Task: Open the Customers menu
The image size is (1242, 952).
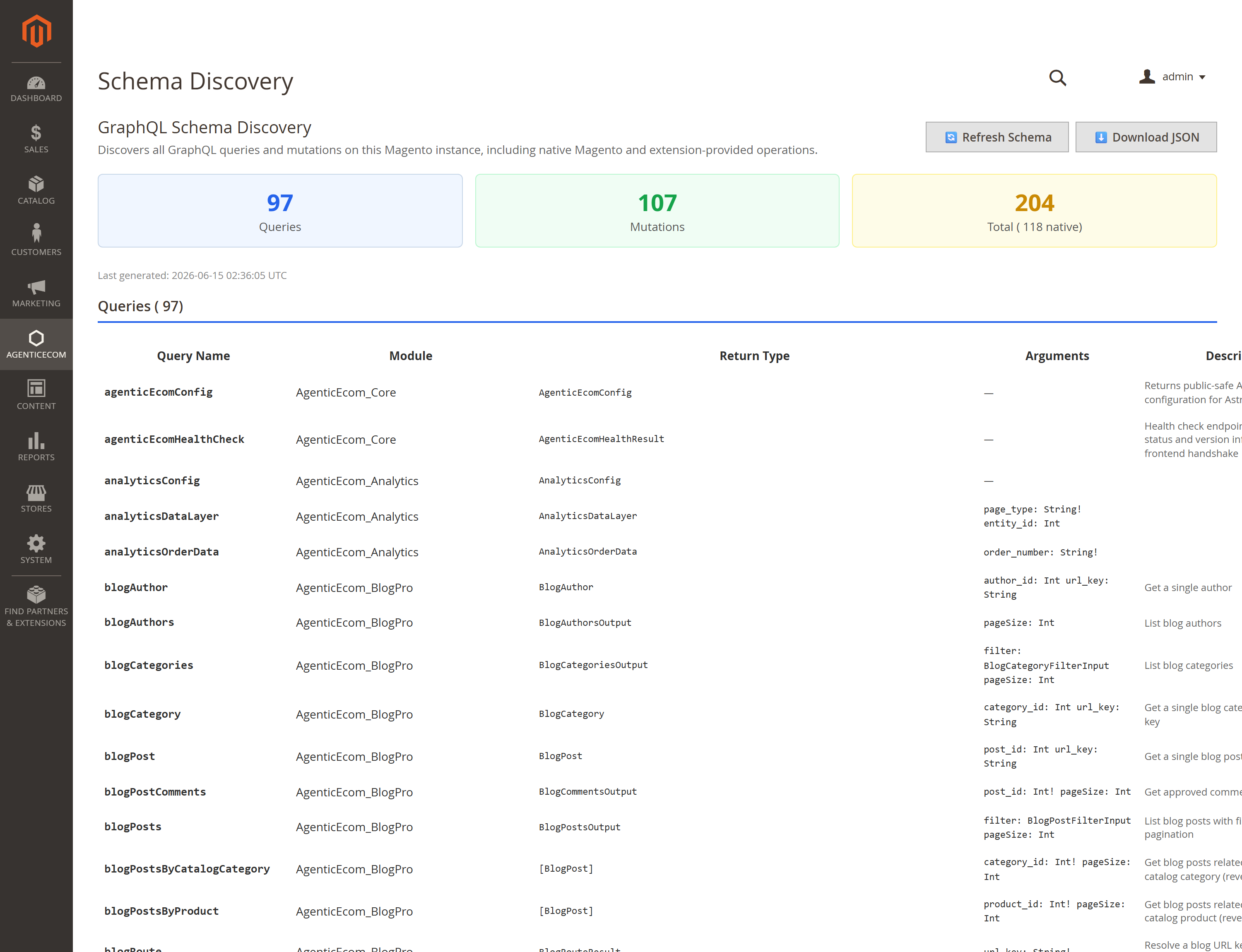Action: tap(36, 242)
